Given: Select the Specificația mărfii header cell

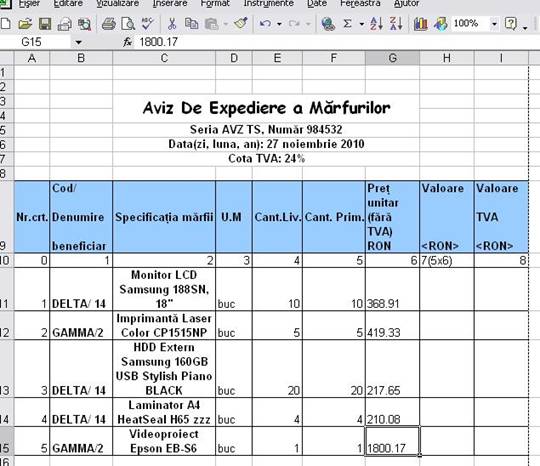Looking at the screenshot, I should coord(164,217).
